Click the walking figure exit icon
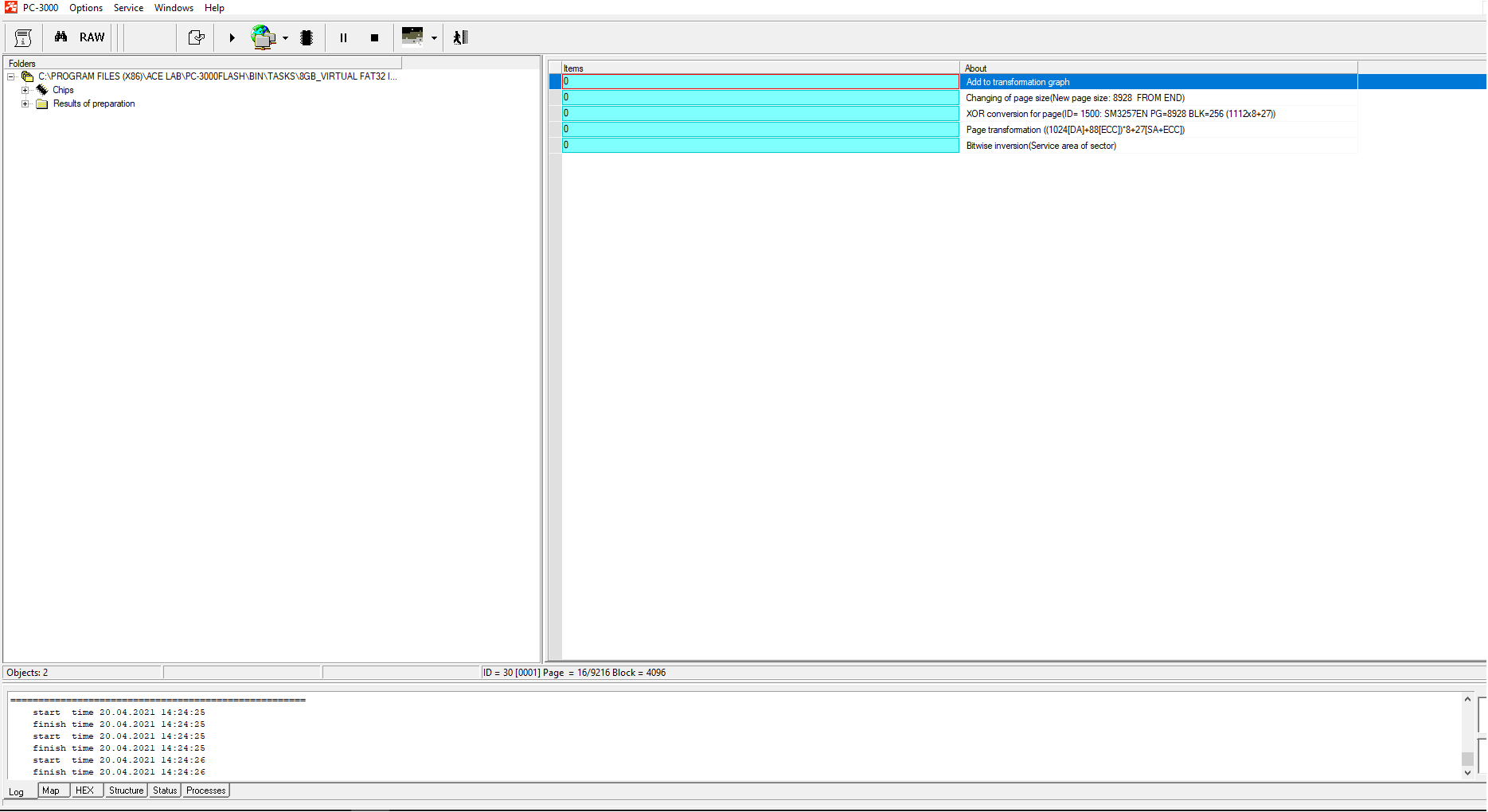 pyautogui.click(x=460, y=37)
